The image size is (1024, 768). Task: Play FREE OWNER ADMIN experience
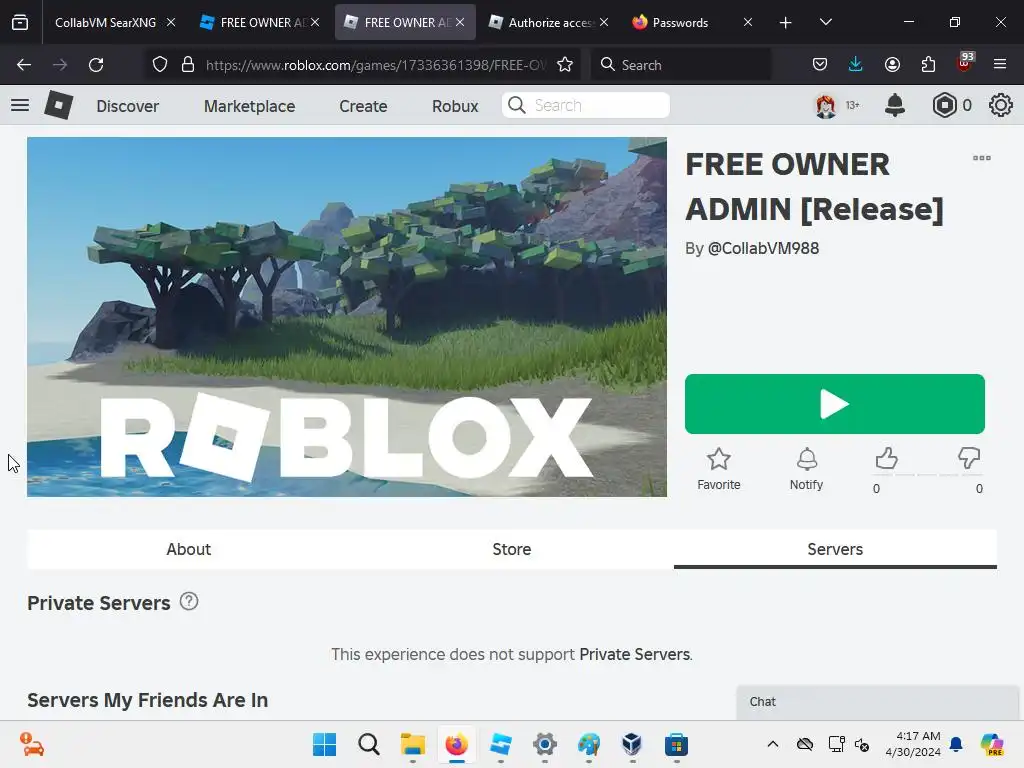[835, 404]
